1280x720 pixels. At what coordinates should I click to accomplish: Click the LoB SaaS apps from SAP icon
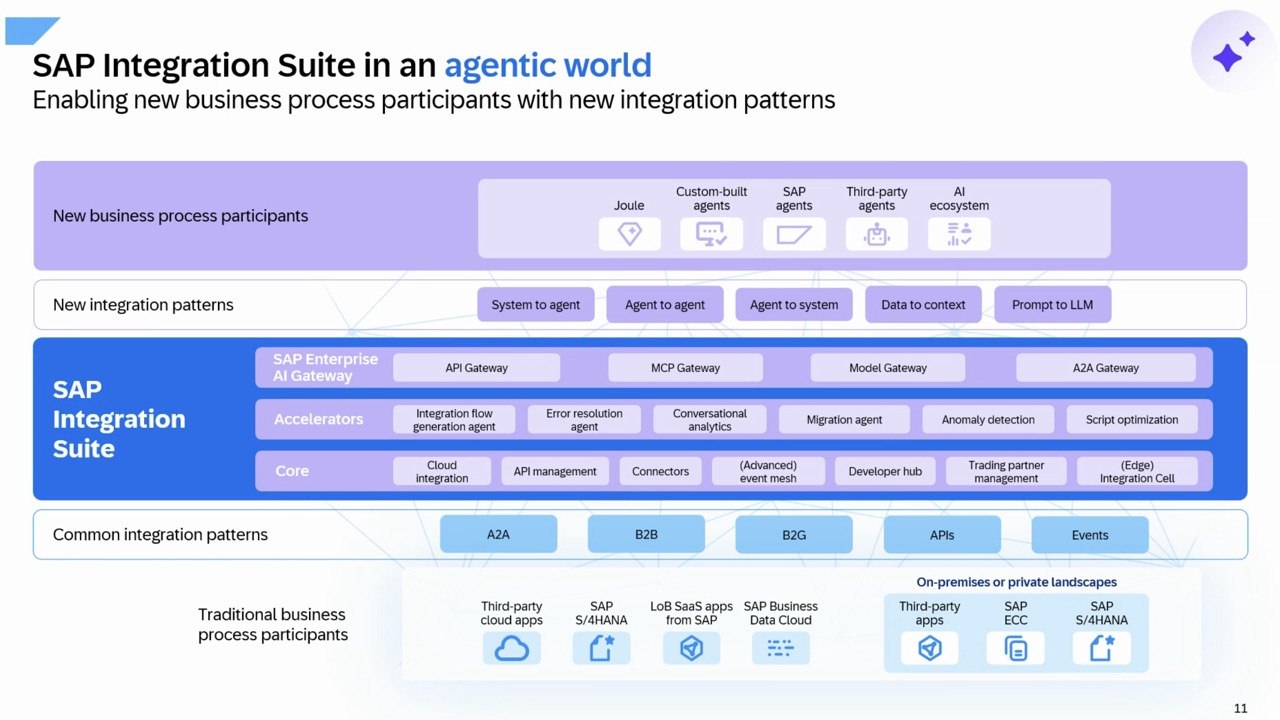coord(691,648)
